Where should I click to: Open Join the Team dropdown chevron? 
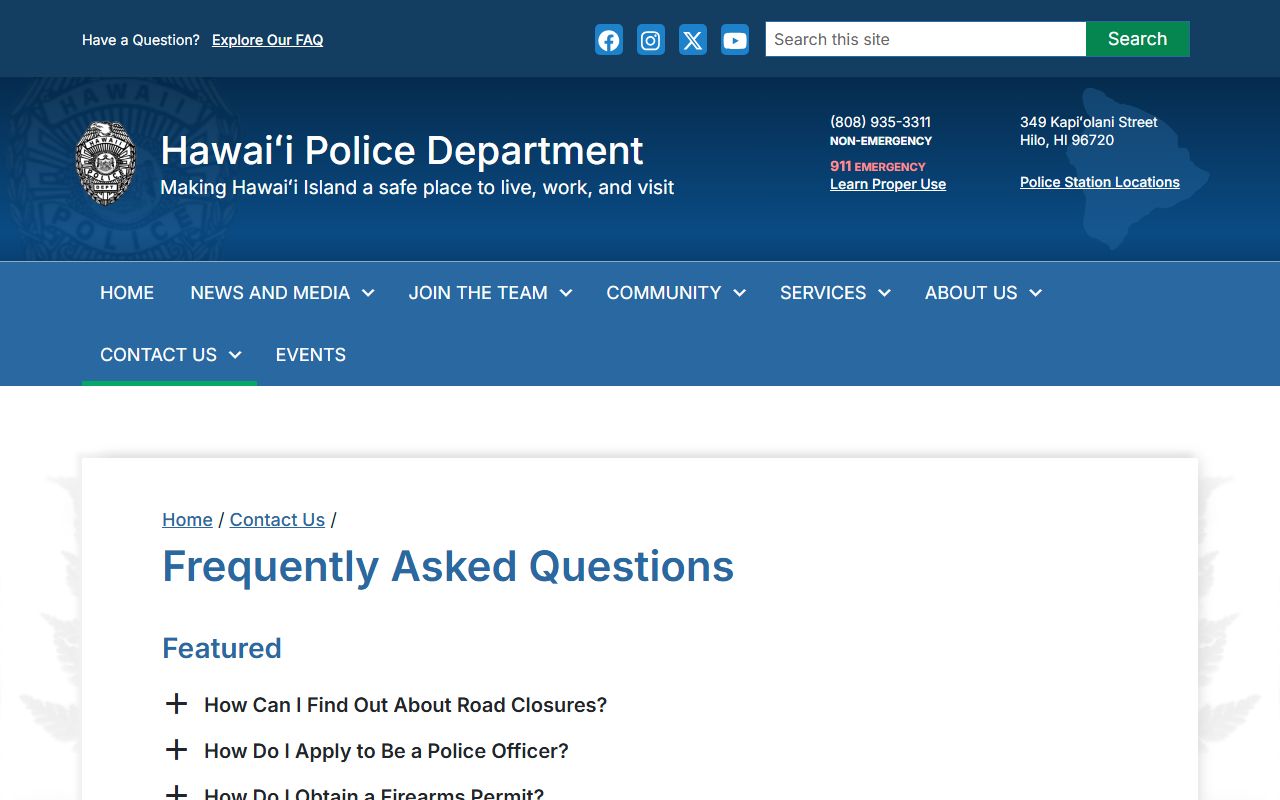click(x=566, y=293)
